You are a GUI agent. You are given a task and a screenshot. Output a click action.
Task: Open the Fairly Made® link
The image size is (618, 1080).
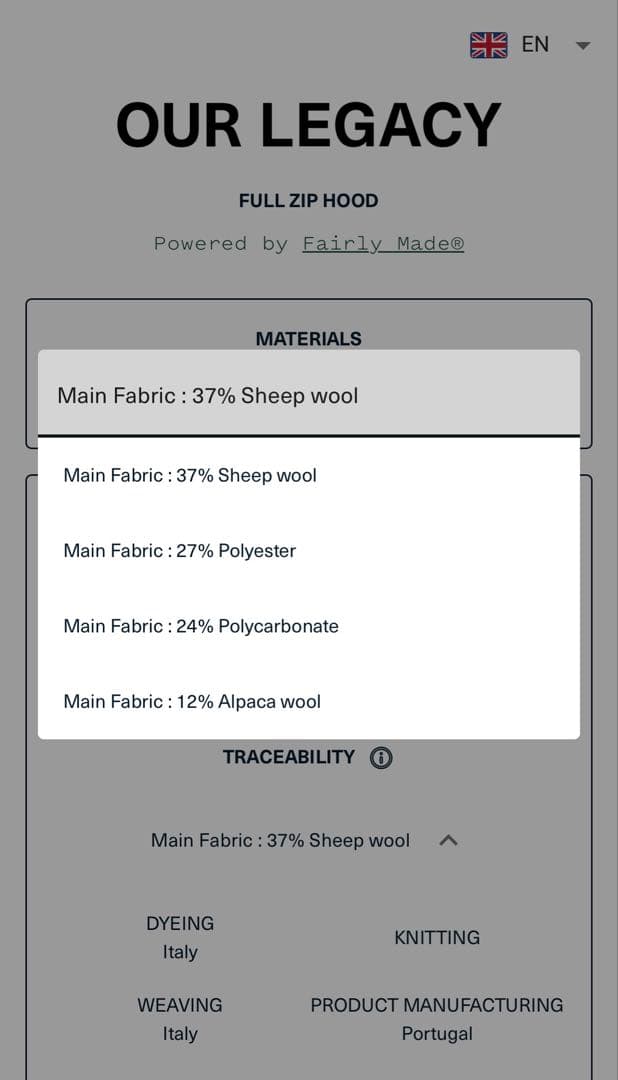point(383,244)
